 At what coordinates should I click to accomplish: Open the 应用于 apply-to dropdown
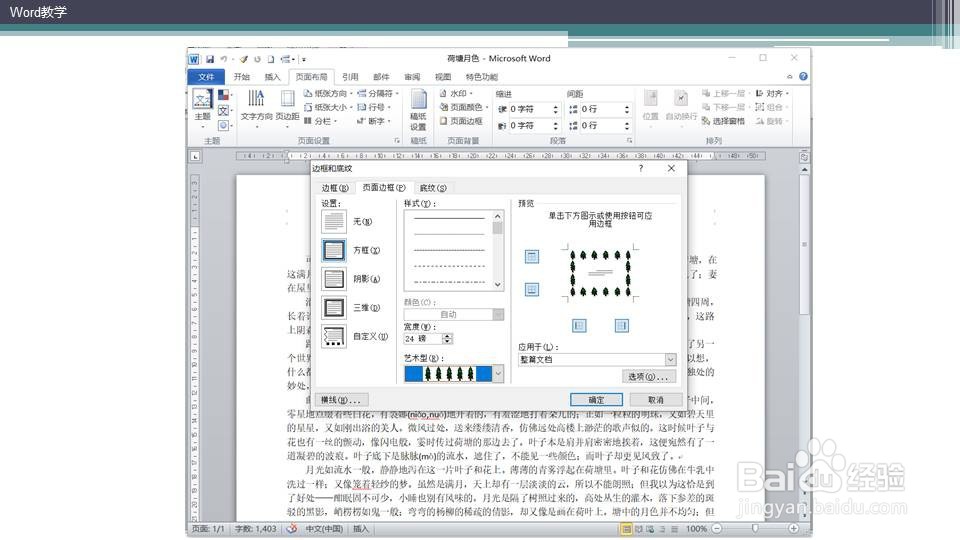click(x=670, y=359)
